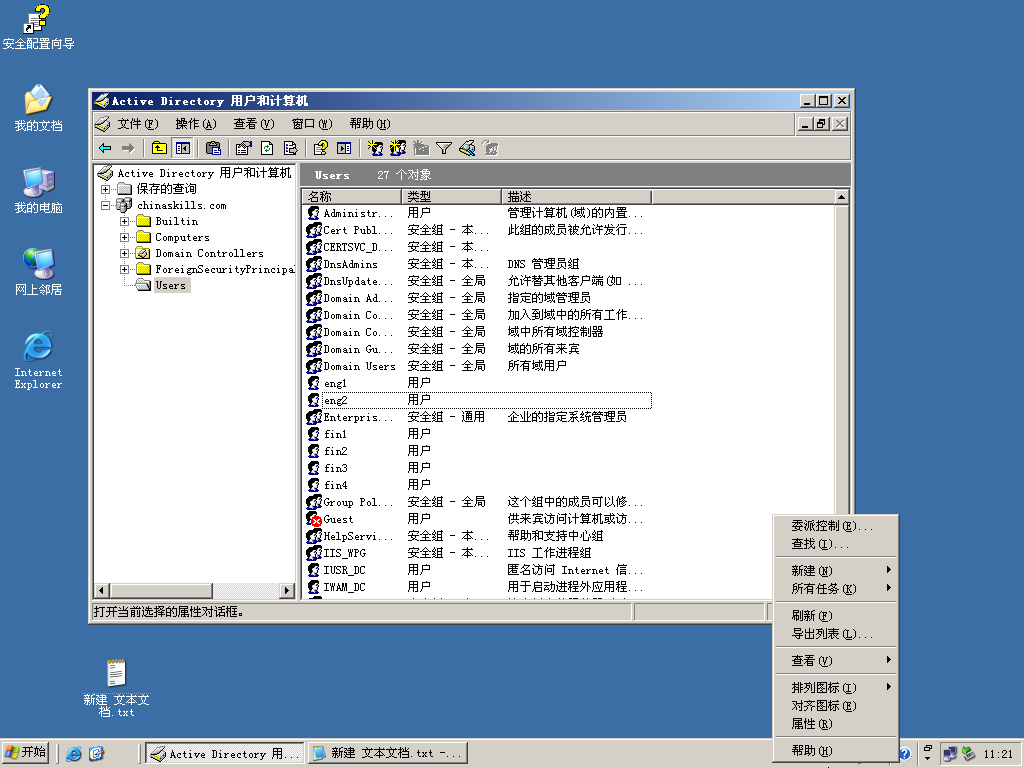This screenshot has width=1024, height=768.
Task: Click the Forward arrow in the toolbar
Action: [x=128, y=148]
